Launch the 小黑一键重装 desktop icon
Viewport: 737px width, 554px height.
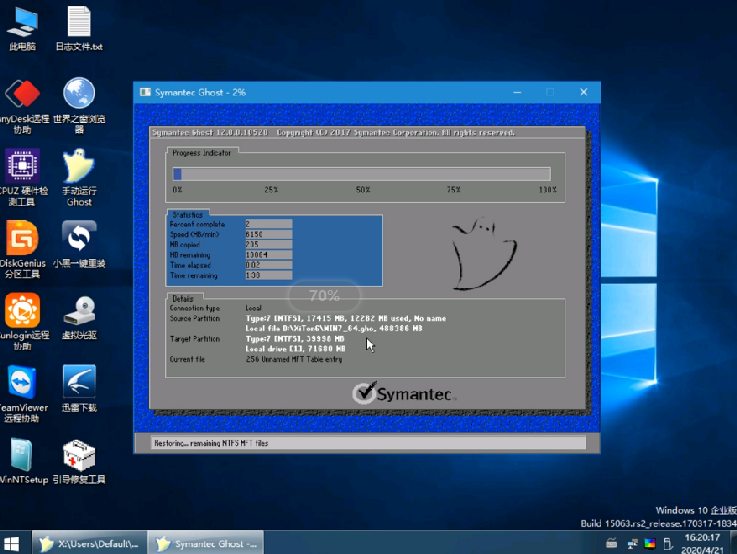click(x=79, y=238)
